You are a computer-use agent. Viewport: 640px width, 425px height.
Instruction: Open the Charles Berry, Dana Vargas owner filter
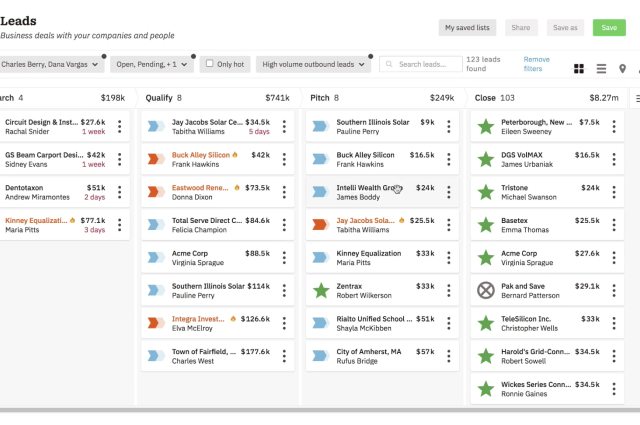click(50, 65)
